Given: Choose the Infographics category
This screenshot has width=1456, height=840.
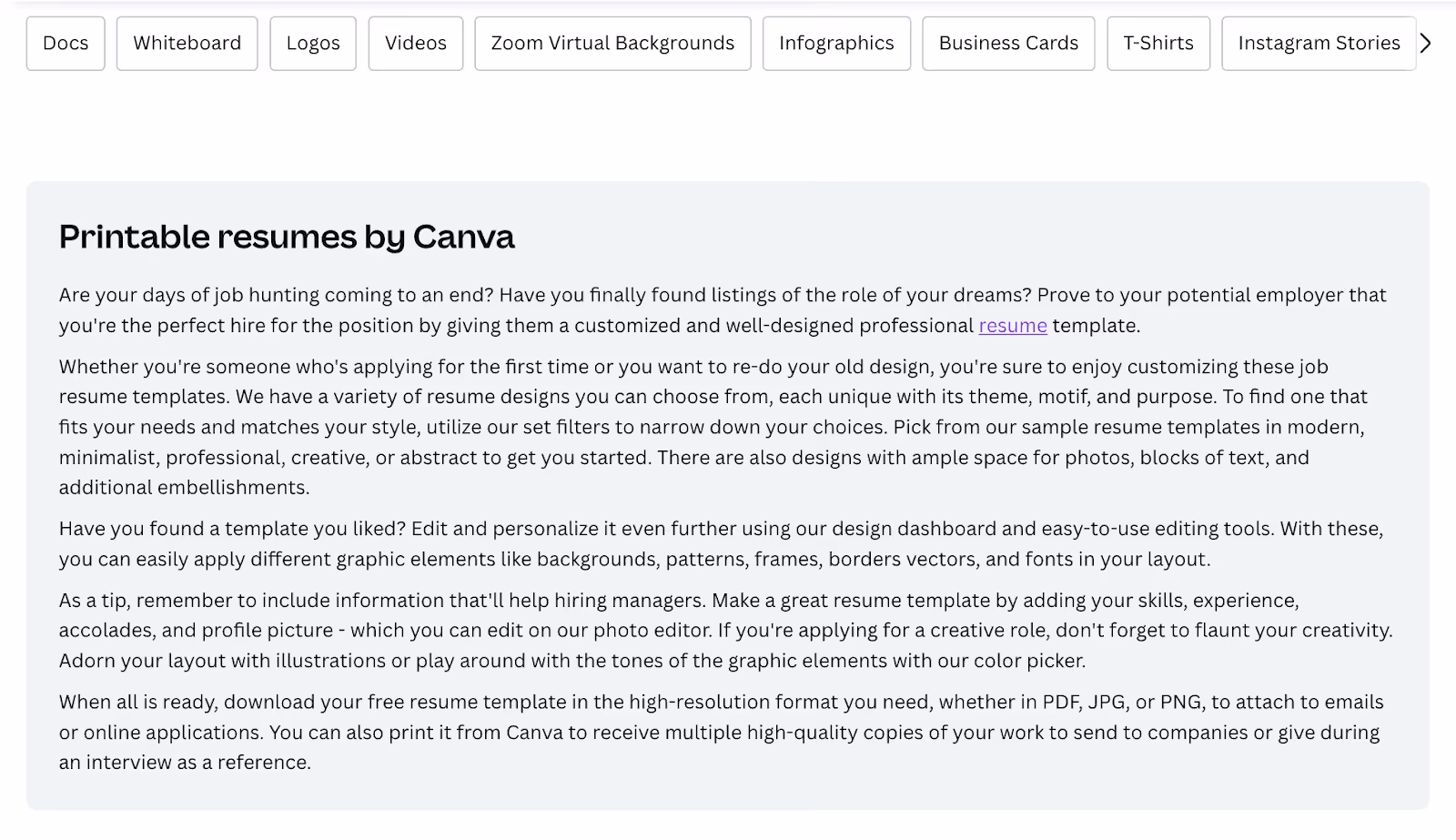Looking at the screenshot, I should (x=836, y=44).
